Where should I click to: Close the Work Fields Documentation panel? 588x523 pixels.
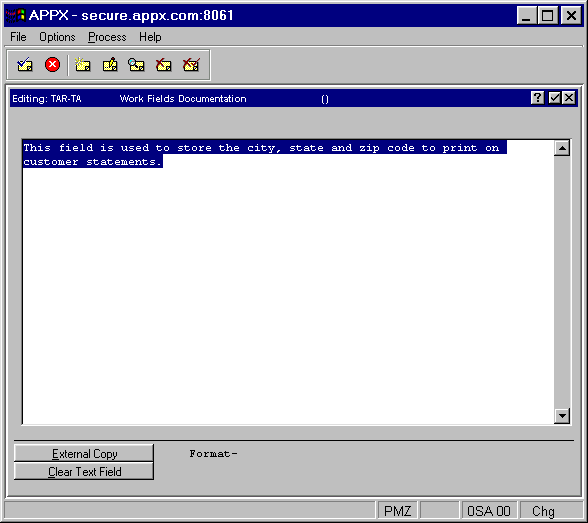pos(569,98)
